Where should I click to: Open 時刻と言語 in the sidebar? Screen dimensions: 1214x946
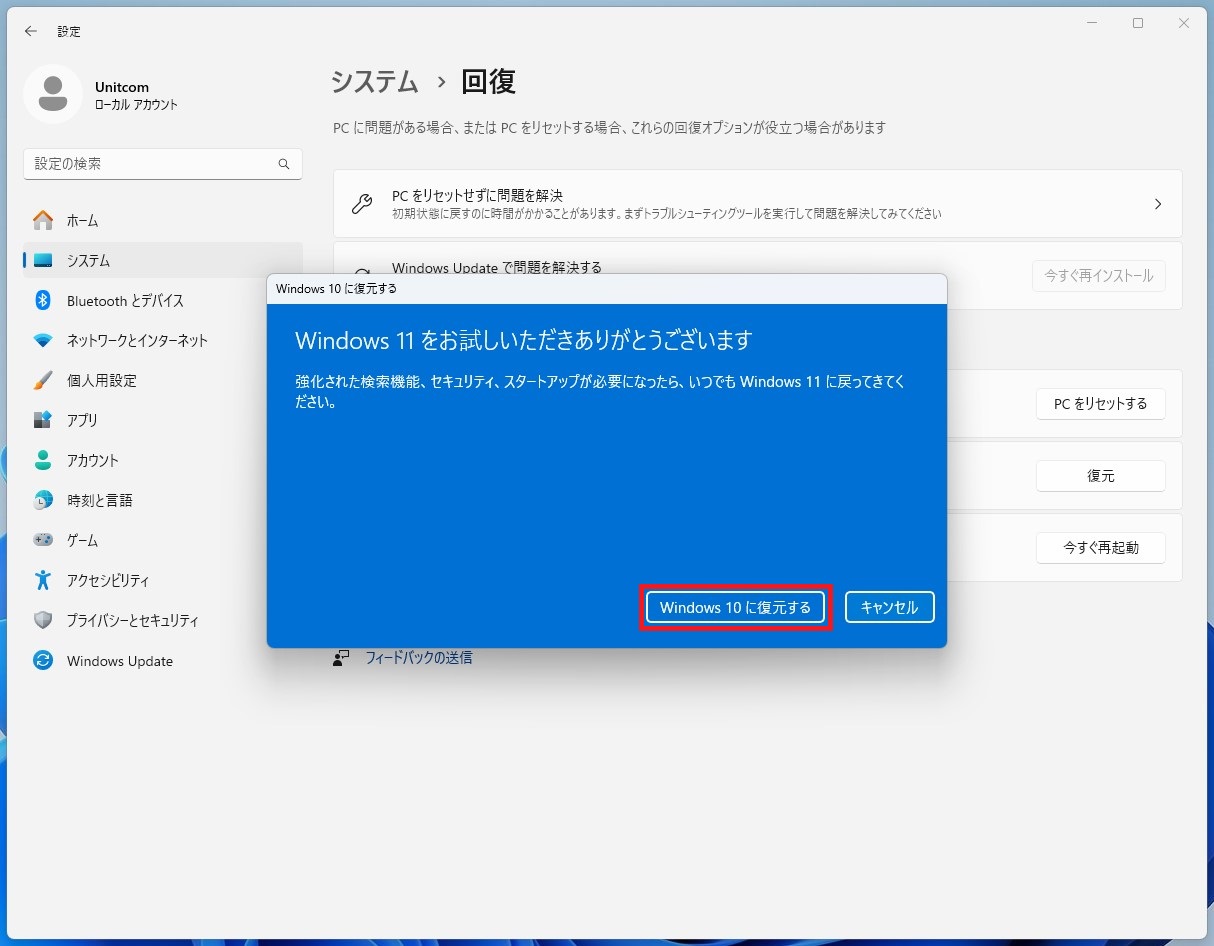pyautogui.click(x=99, y=500)
